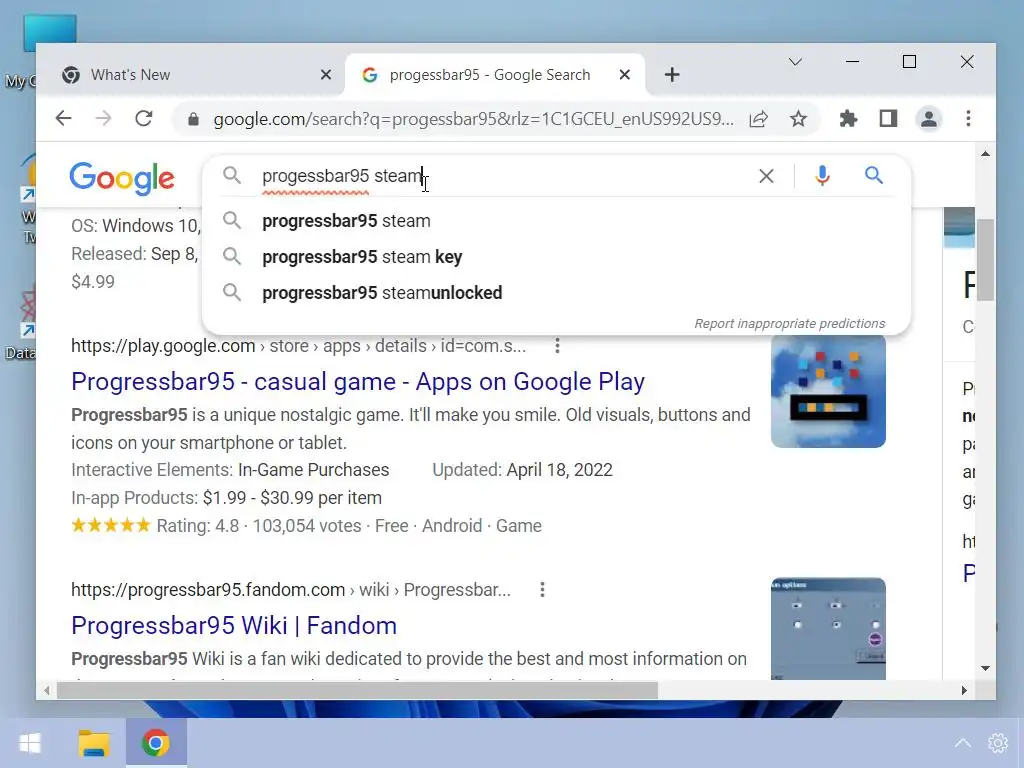
Task: Open File Explorer from taskbar
Action: pos(94,743)
